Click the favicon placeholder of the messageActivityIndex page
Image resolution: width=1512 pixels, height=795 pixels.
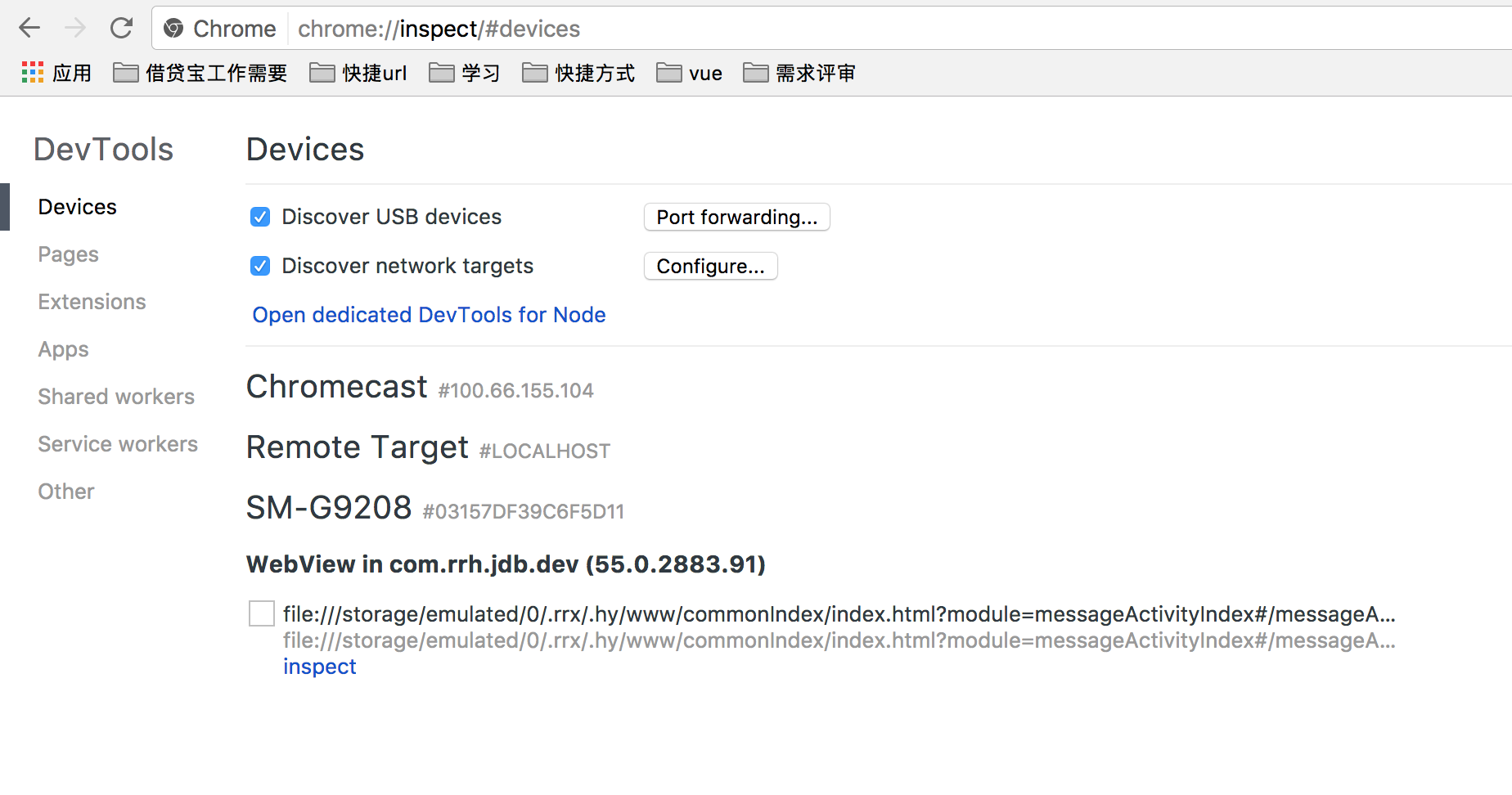click(262, 613)
